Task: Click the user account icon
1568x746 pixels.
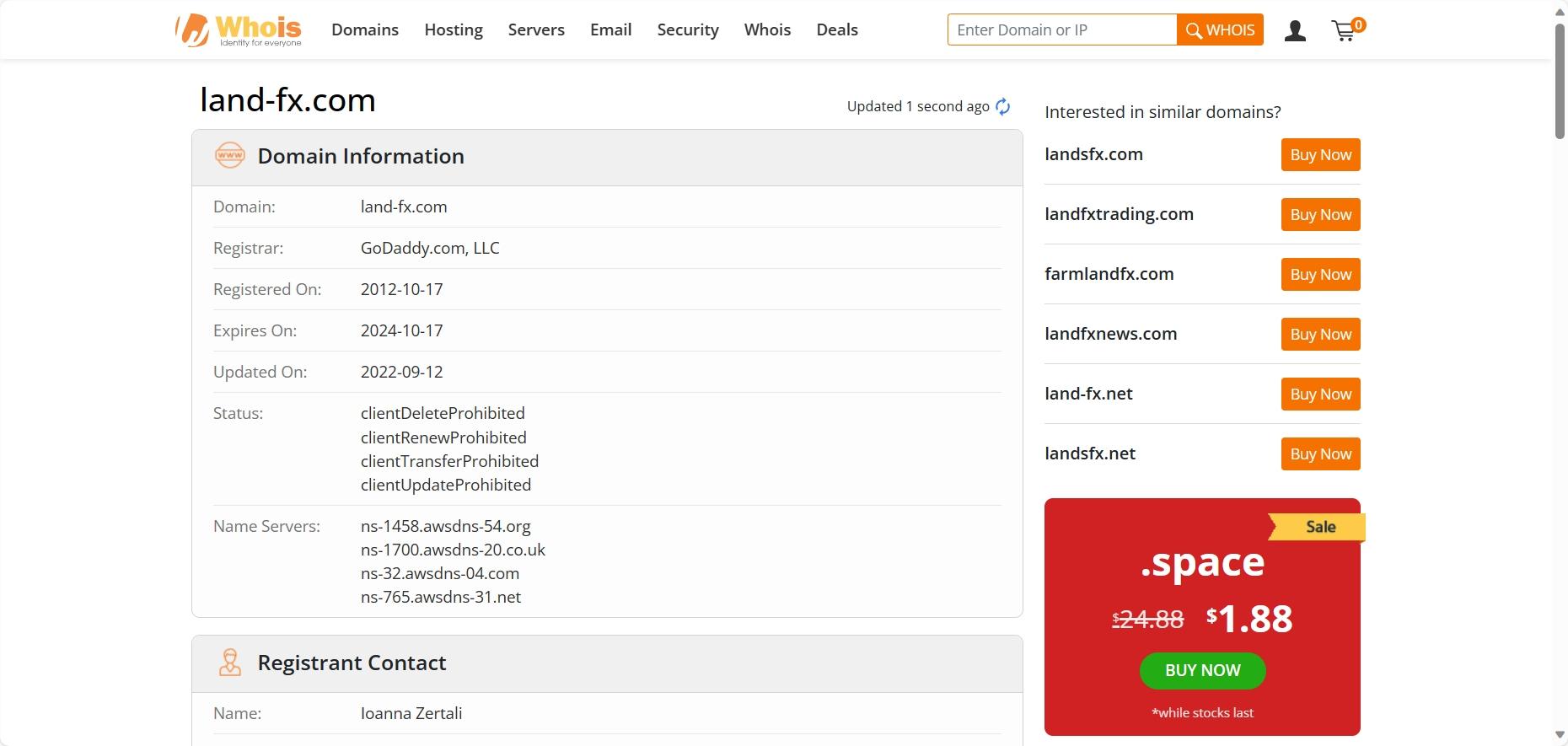Action: 1295,31
